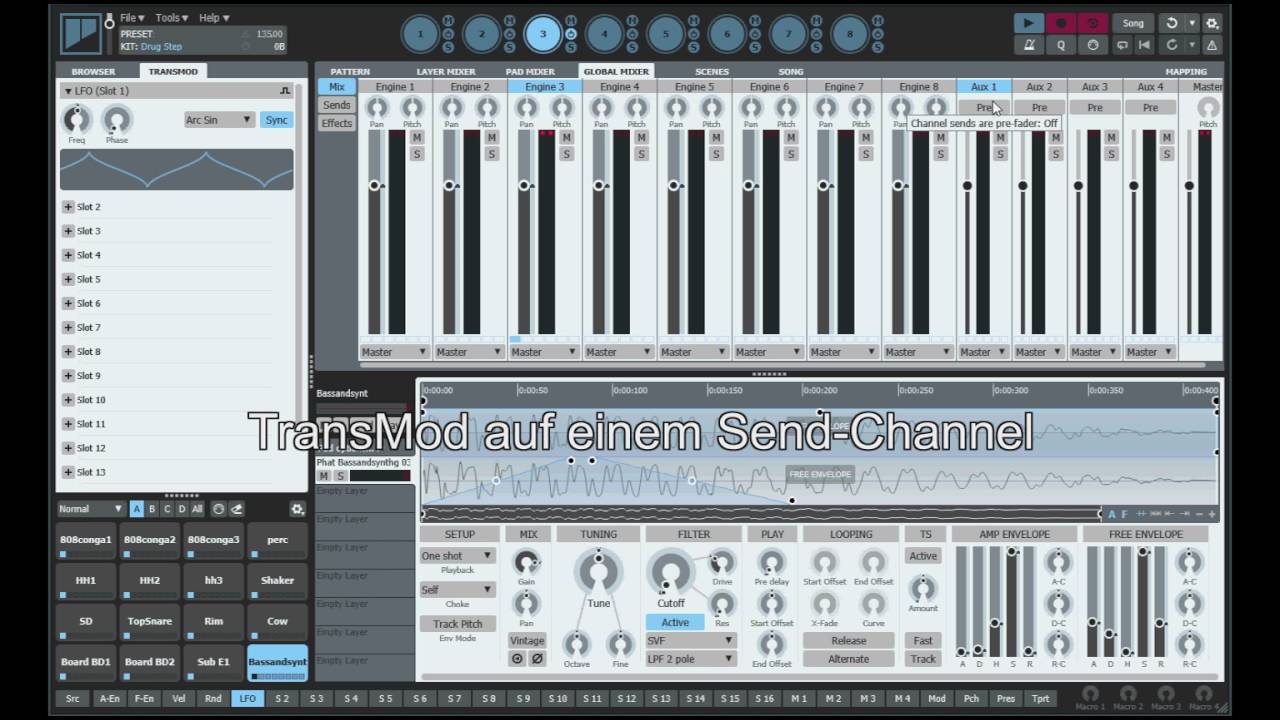Click the Song button
The image size is (1280, 720).
1133,23
